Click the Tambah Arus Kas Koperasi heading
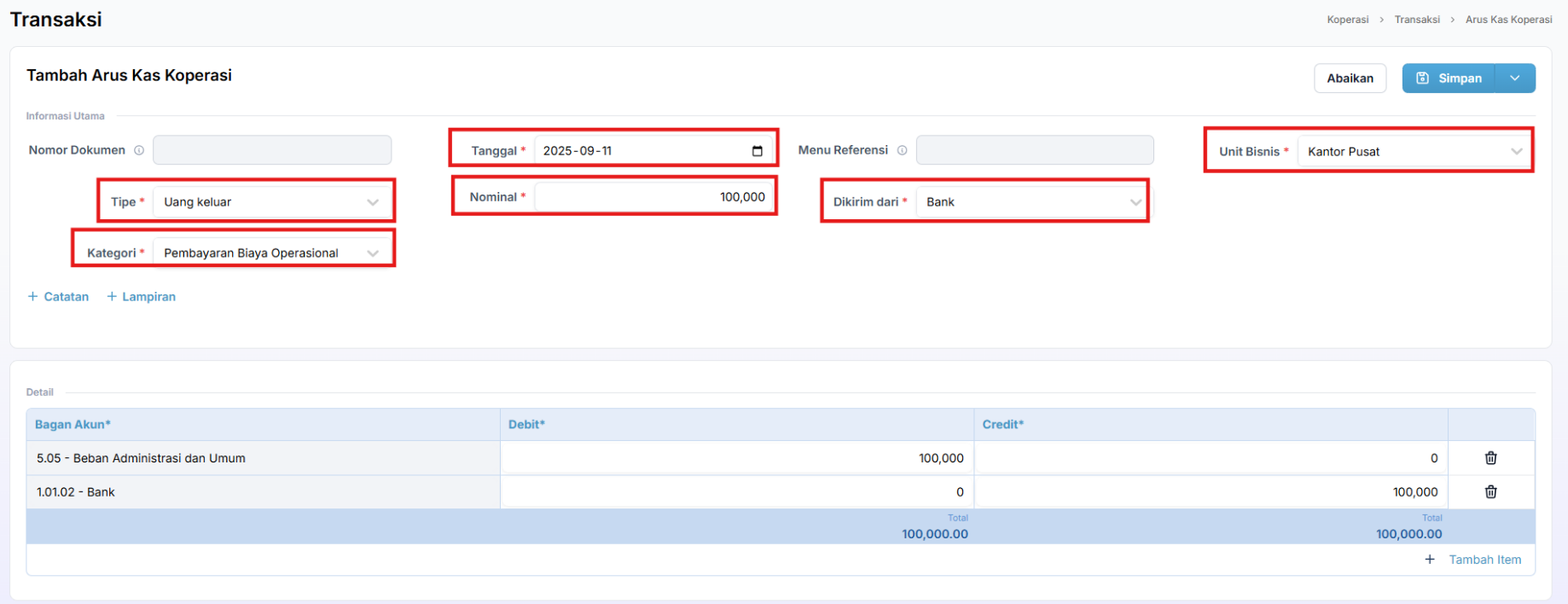Screen dimensions: 1568x604 point(129,75)
